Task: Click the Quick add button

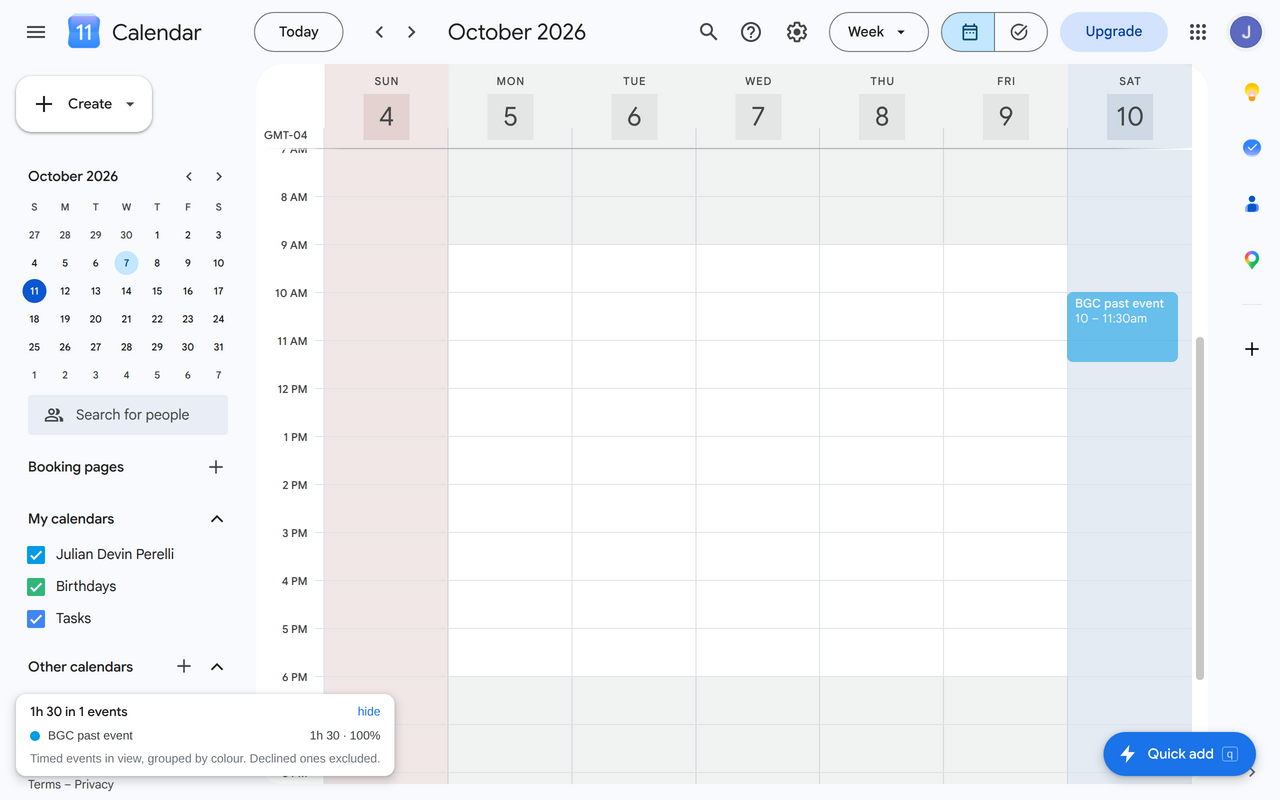Action: (x=1179, y=754)
